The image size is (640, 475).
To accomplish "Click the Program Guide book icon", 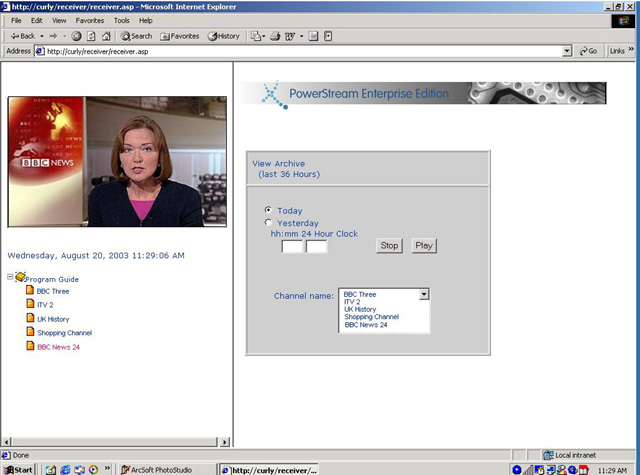I will coord(20,277).
